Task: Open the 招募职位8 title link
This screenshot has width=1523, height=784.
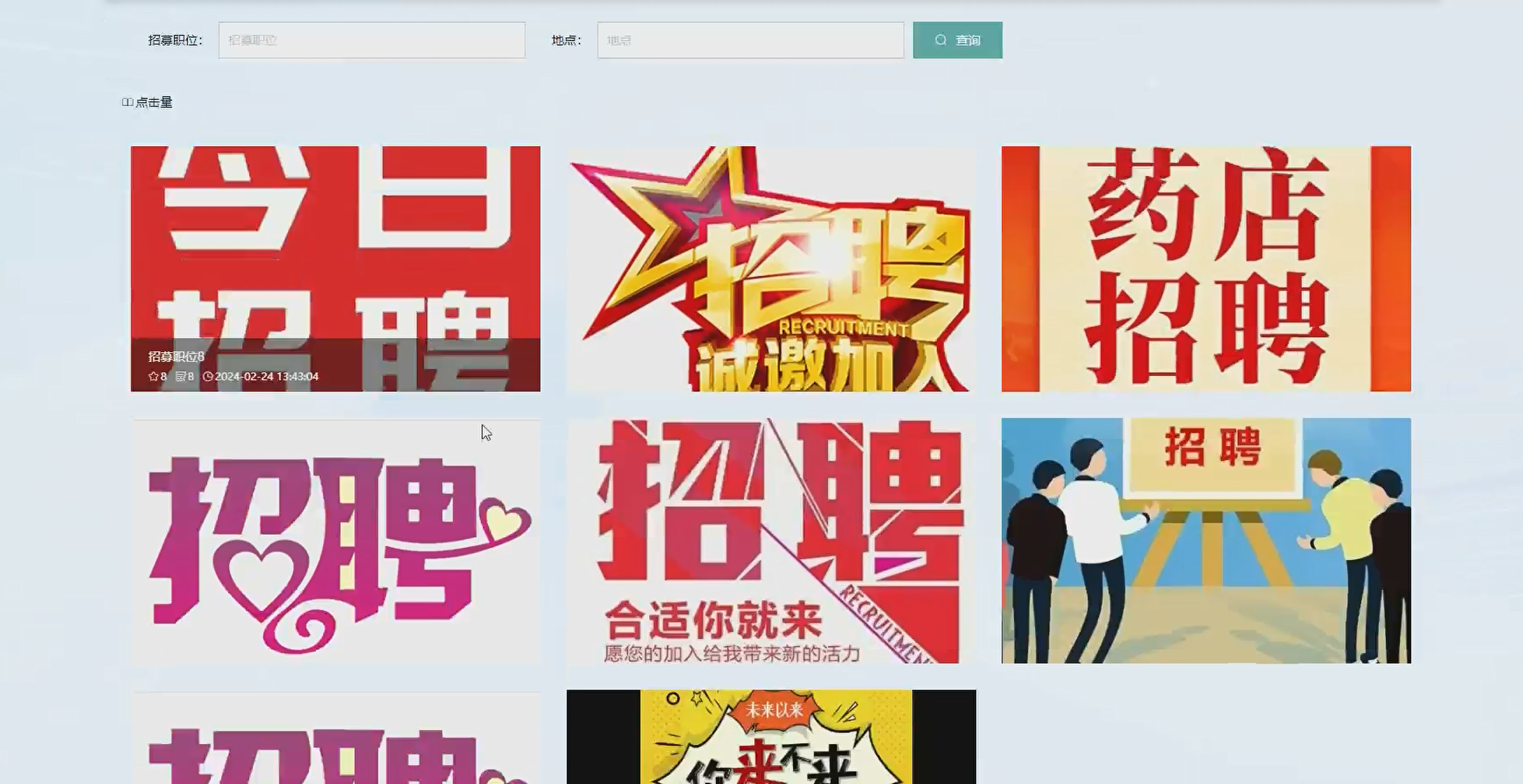Action: 176,357
